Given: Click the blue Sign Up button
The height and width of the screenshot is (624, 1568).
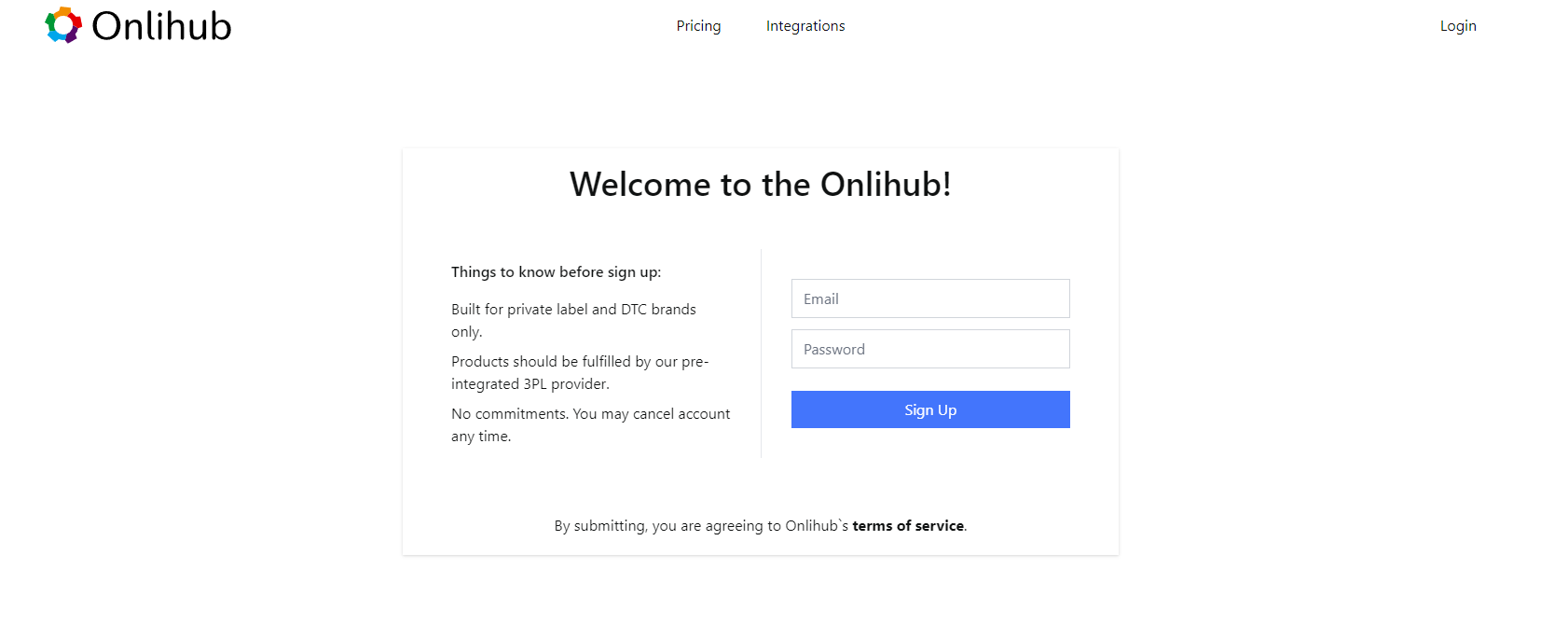Looking at the screenshot, I should tap(930, 409).
